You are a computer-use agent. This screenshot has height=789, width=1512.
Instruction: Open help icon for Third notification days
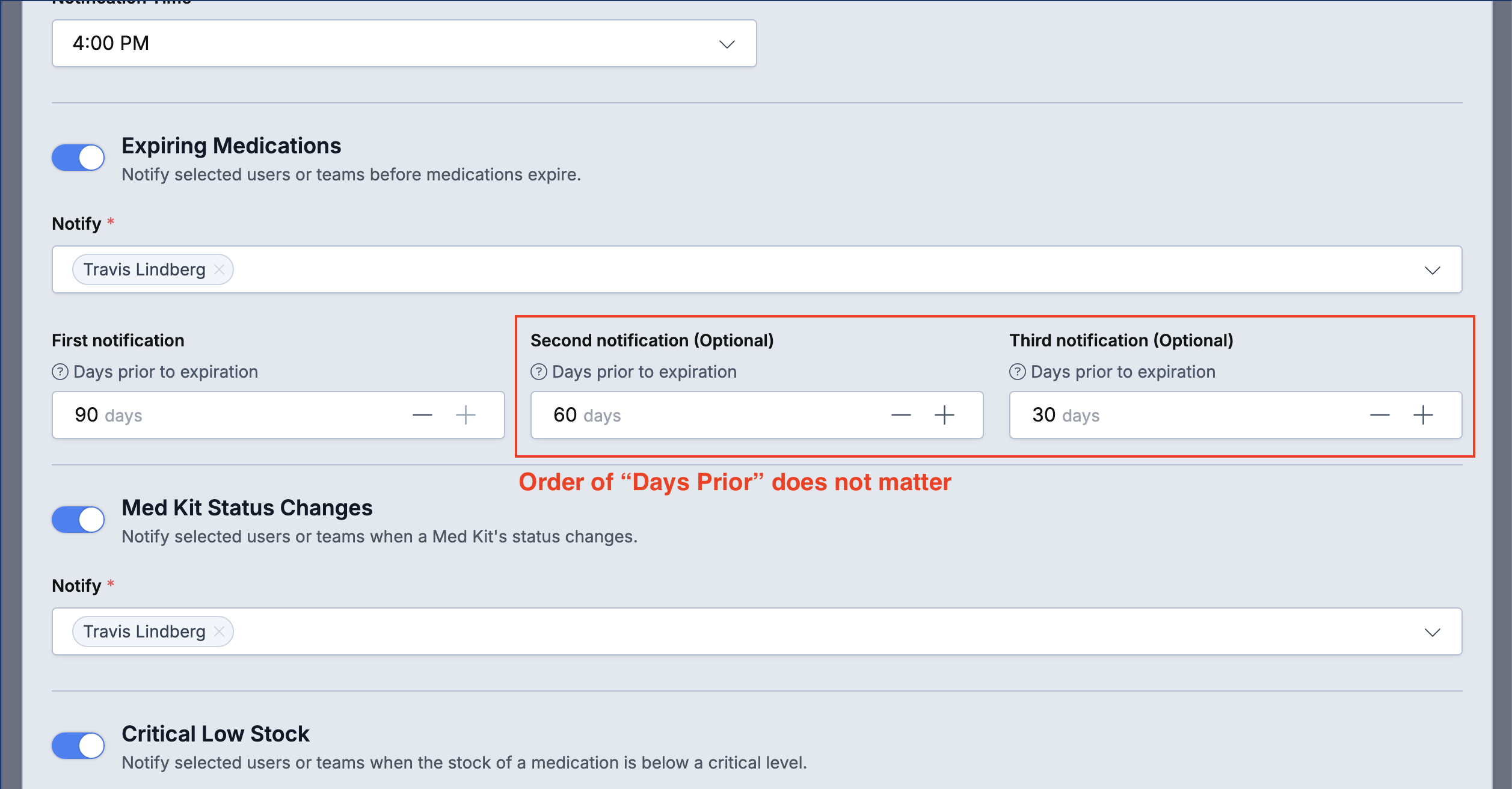click(1018, 372)
